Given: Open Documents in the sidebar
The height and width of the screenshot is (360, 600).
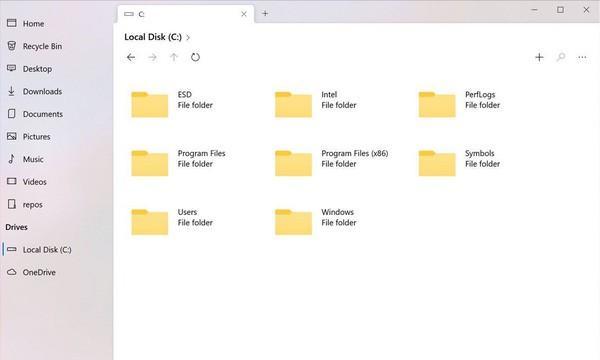Looking at the screenshot, I should pos(57,114).
